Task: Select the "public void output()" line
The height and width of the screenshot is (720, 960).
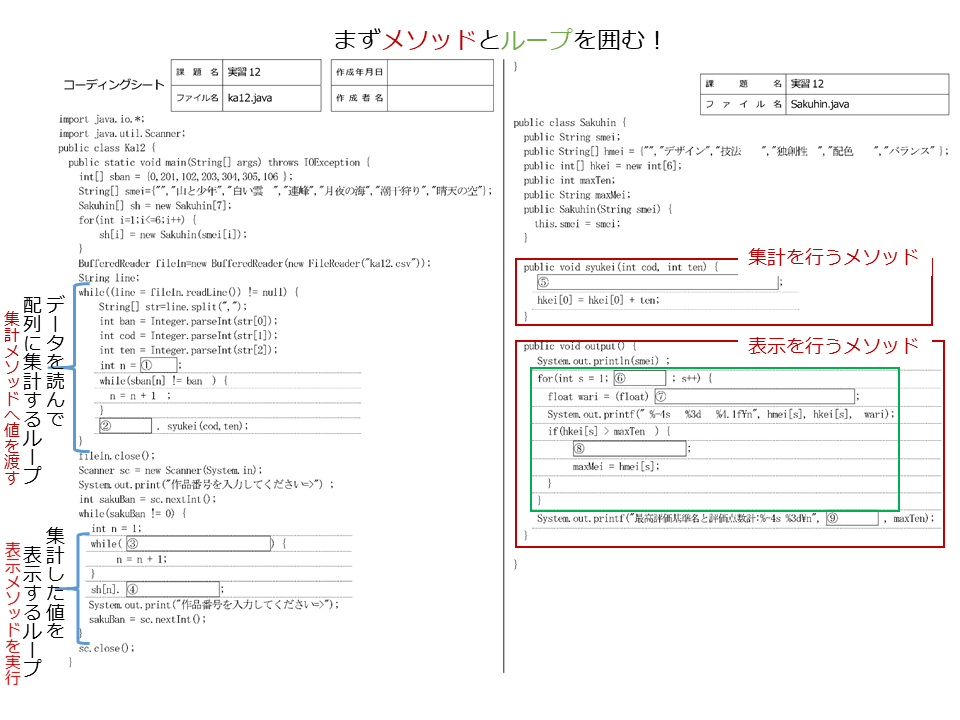Action: point(580,346)
